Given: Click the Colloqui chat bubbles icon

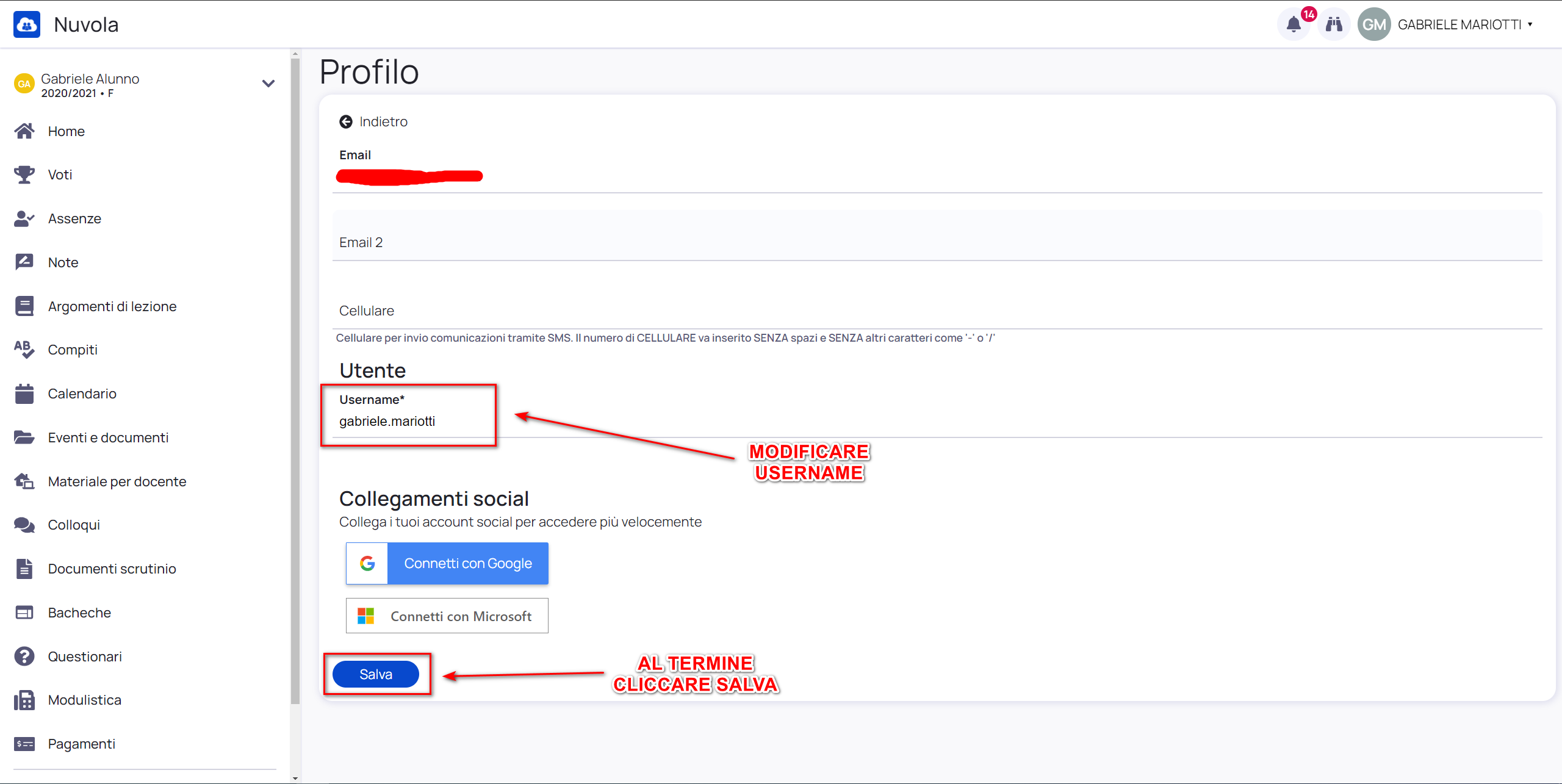Looking at the screenshot, I should tap(24, 525).
